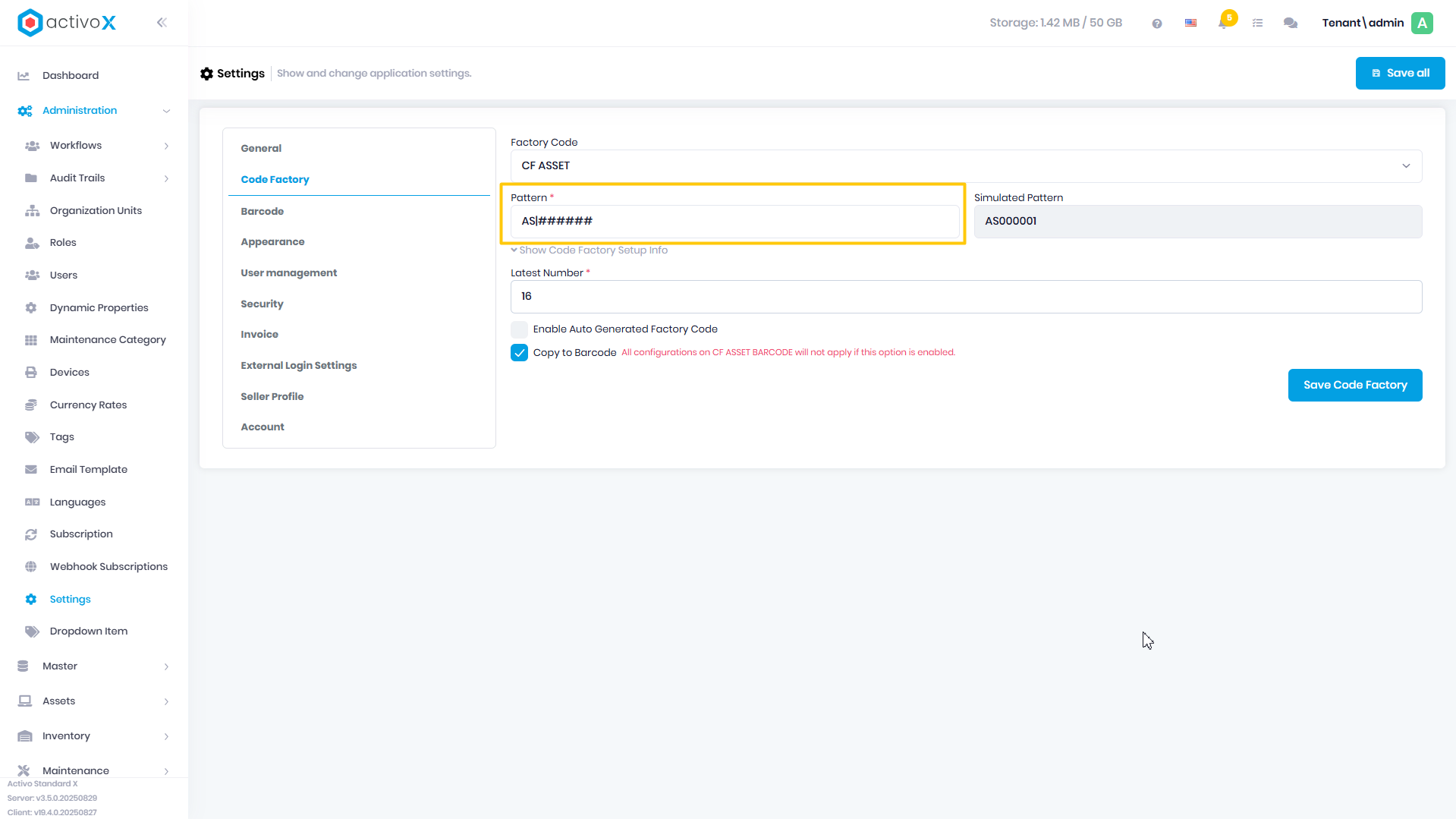Click the Devices printer icon
Image resolution: width=1456 pixels, height=819 pixels.
coord(31,373)
